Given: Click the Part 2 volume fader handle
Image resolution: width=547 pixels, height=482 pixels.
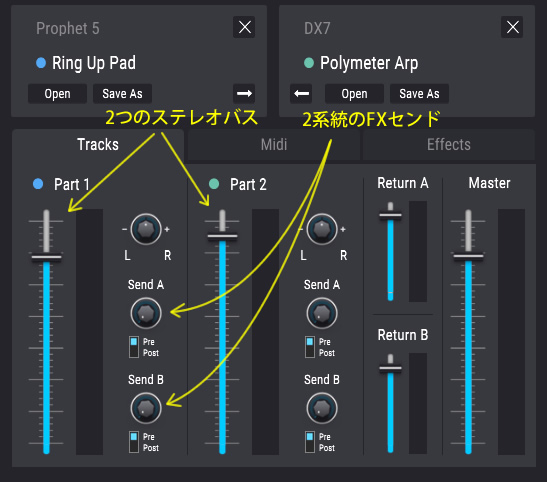Looking at the screenshot, I should coord(222,236).
